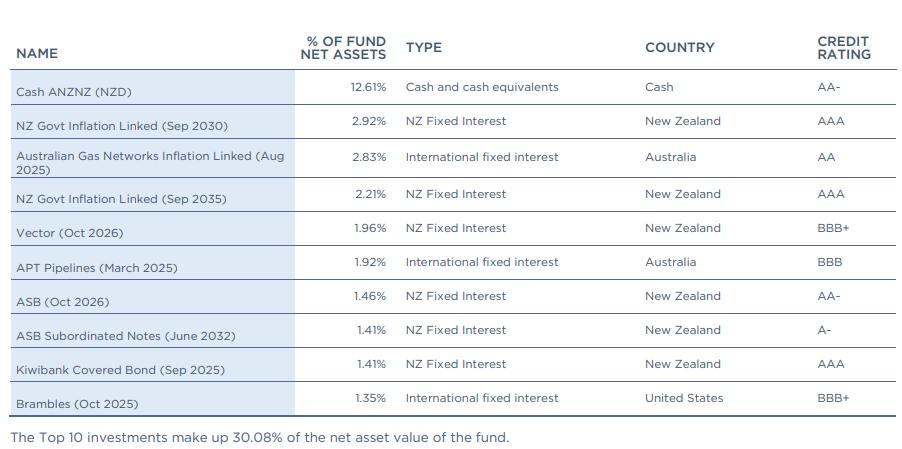Click Kiwibank Covered Bond (Sep 2025)
The image size is (902, 449).
point(120,370)
